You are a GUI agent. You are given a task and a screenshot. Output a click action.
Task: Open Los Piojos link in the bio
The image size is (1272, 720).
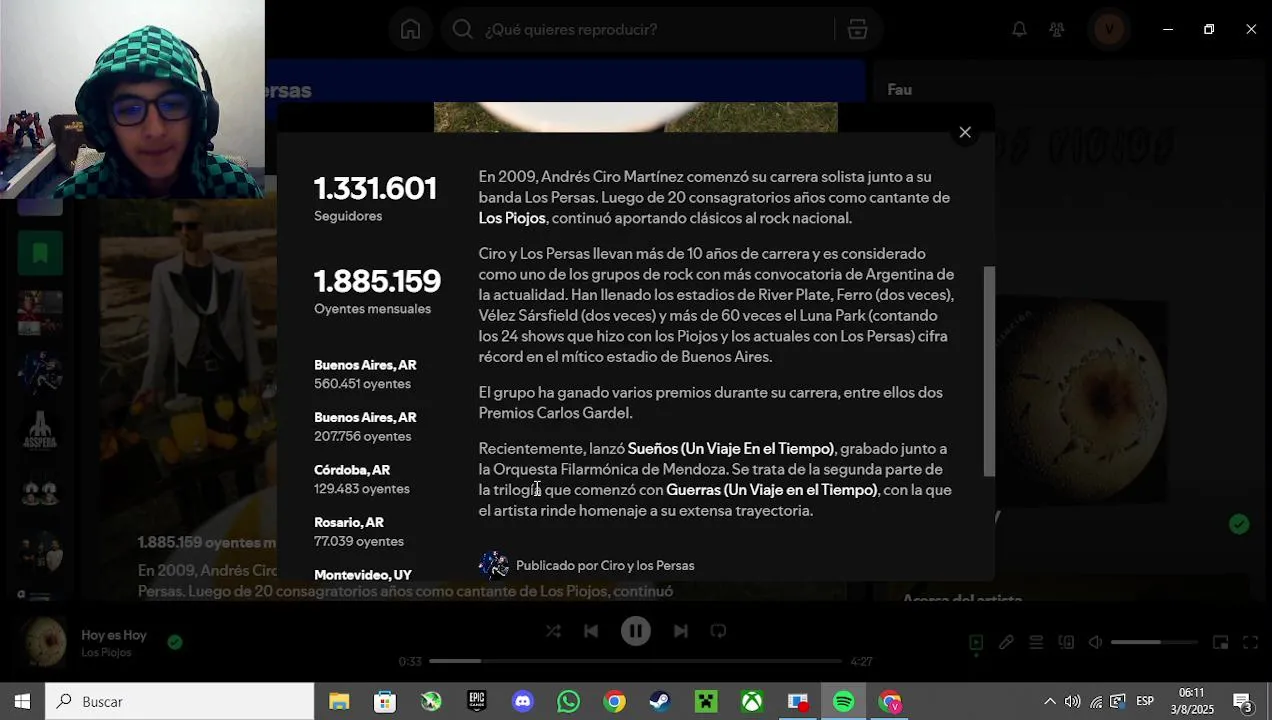pyautogui.click(x=512, y=218)
